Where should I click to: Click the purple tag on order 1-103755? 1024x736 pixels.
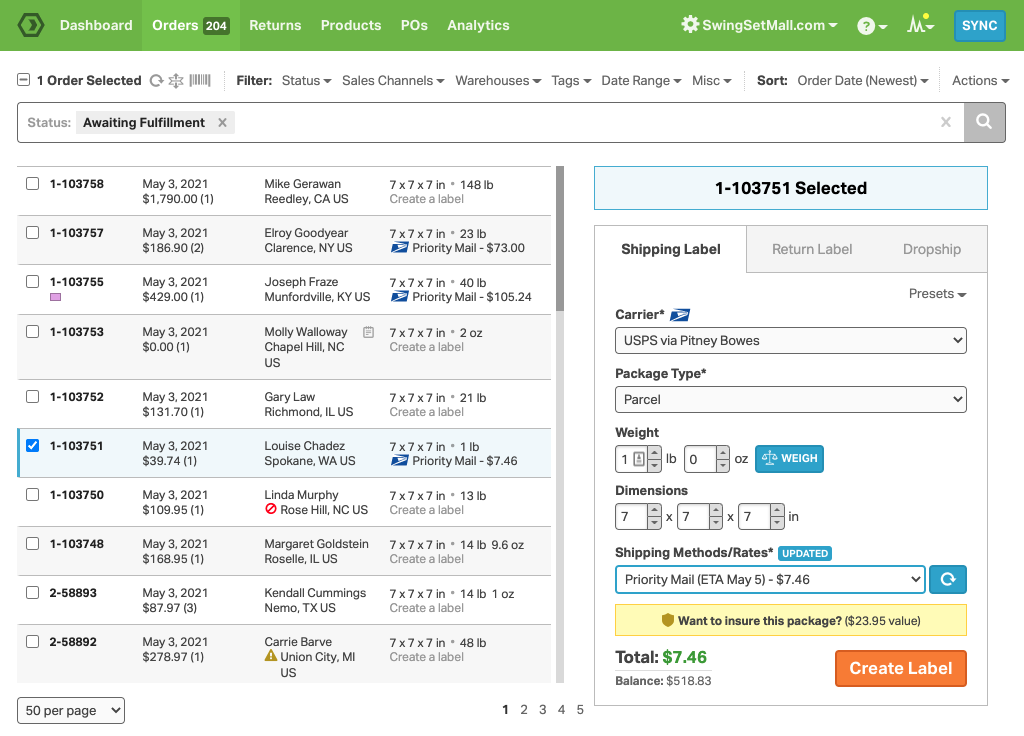coord(56,297)
